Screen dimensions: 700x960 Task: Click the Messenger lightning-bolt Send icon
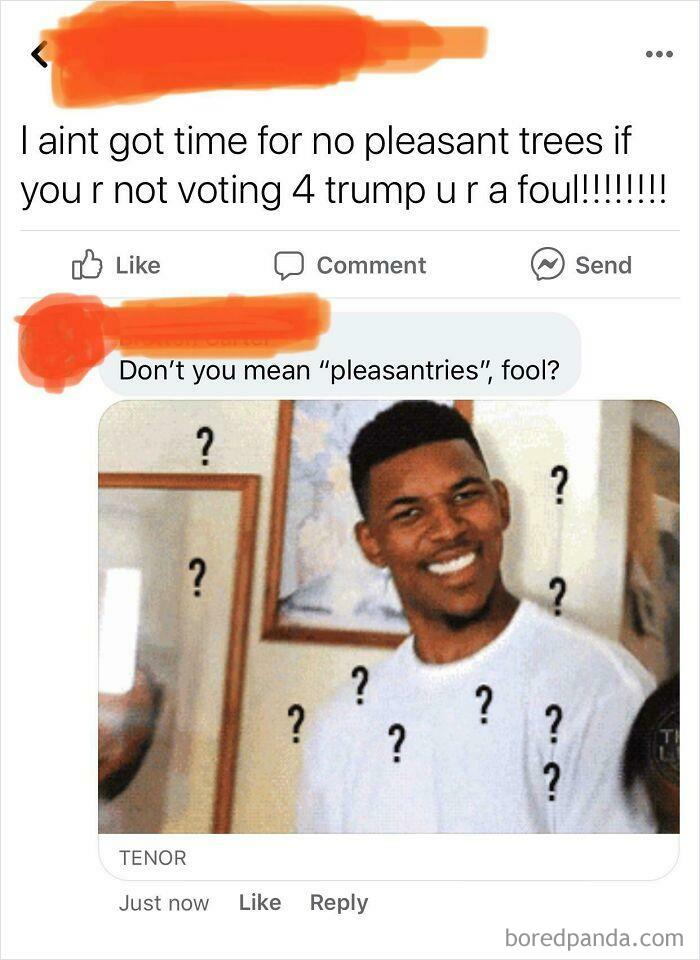point(547,264)
